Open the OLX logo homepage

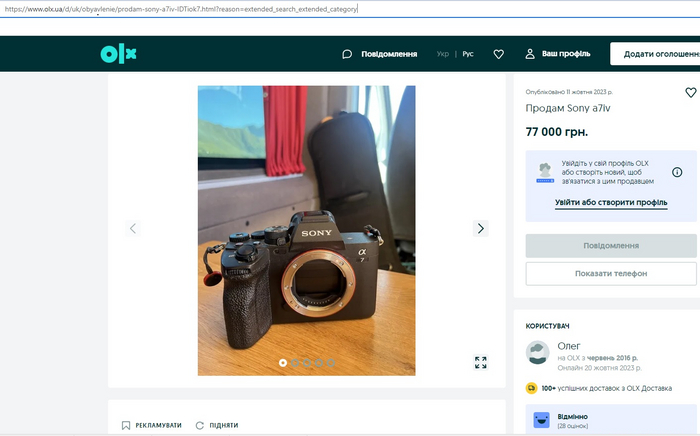[x=118, y=54]
